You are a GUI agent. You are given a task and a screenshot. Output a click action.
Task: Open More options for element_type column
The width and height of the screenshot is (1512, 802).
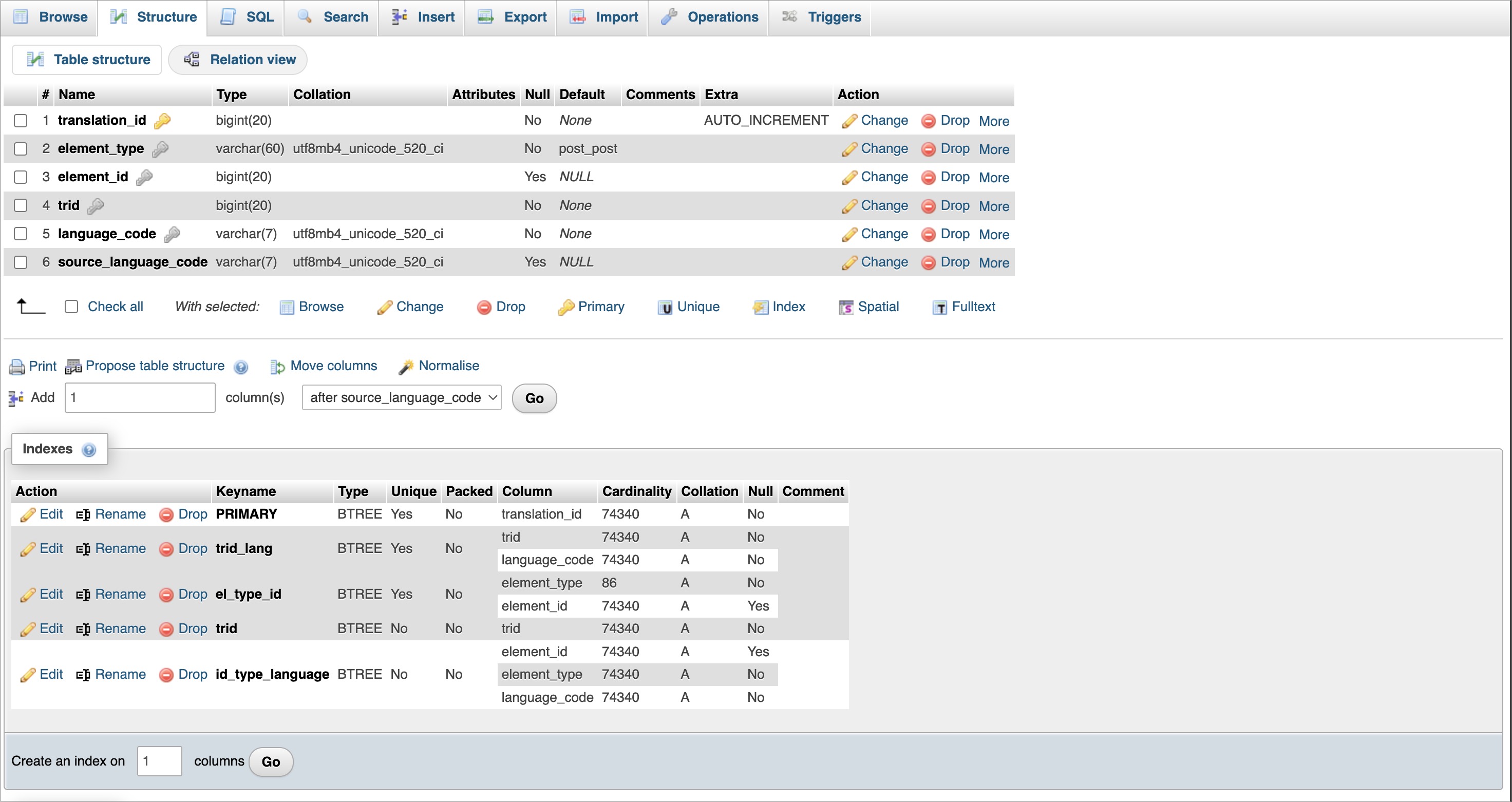[x=993, y=149]
